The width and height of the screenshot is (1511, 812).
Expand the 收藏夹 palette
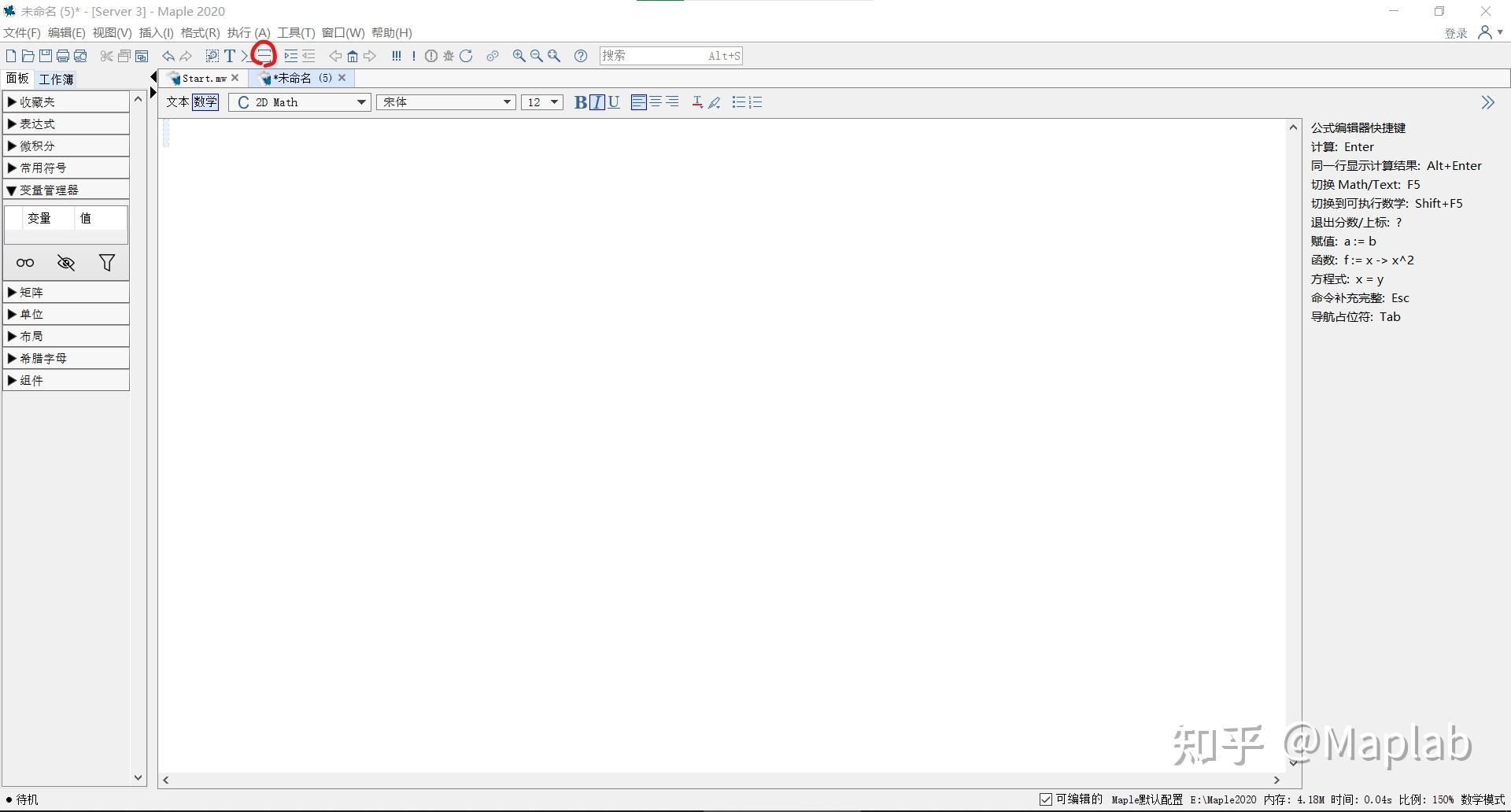point(66,102)
